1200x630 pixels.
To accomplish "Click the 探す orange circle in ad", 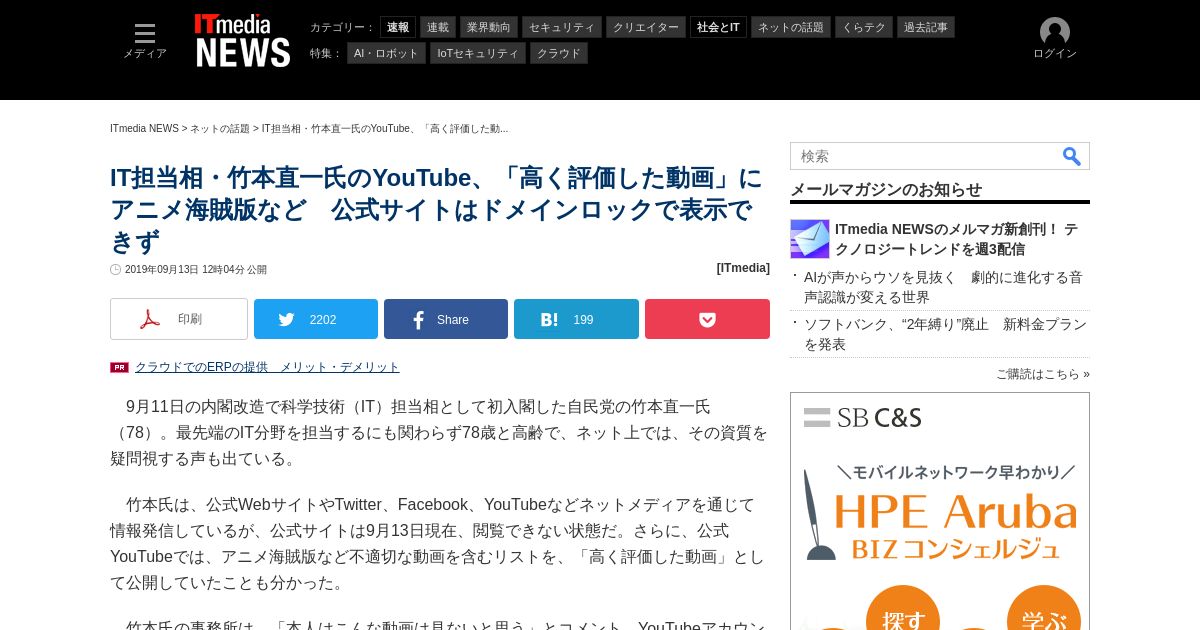I will 903,610.
